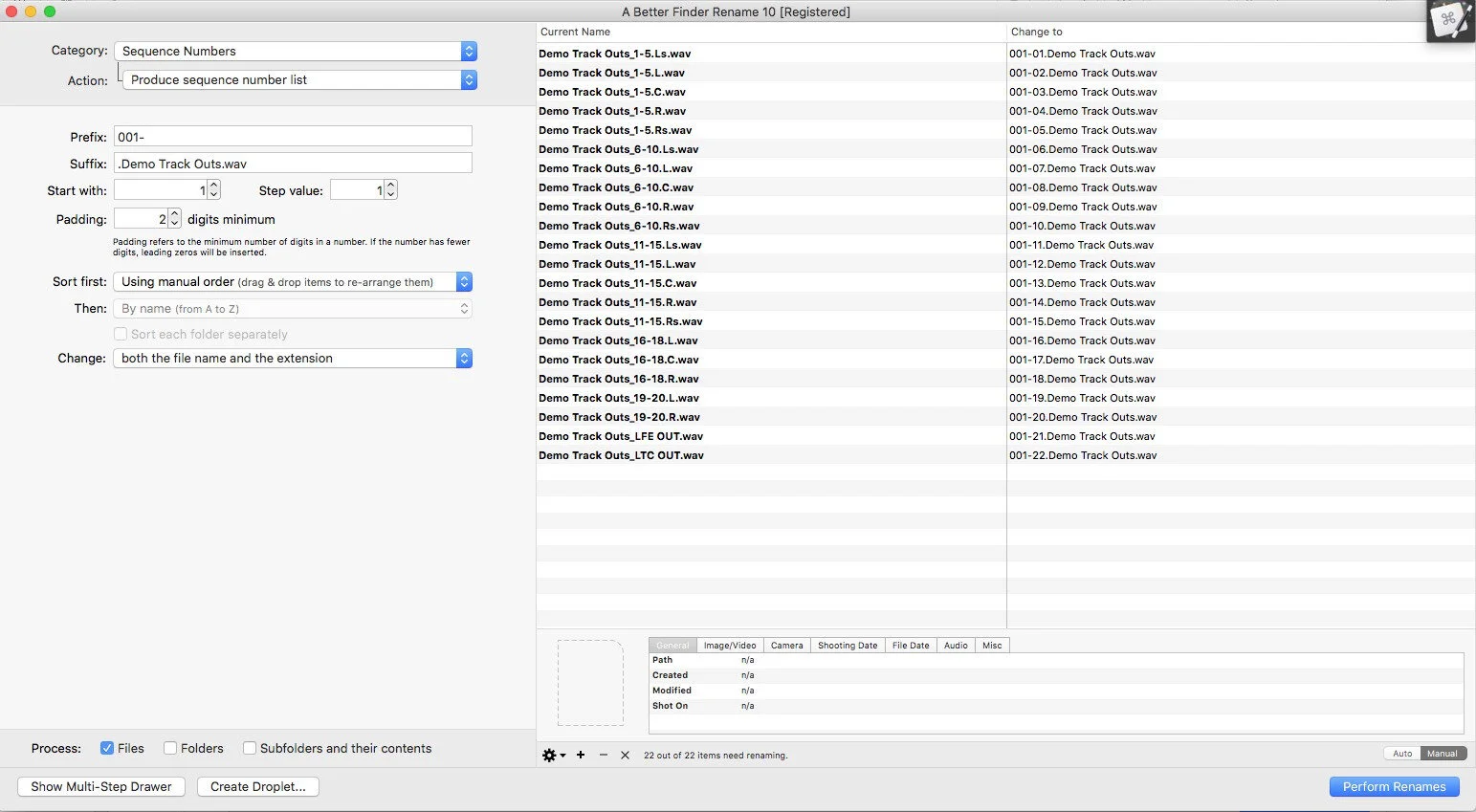Click the Perform Renames button
This screenshot has width=1476, height=812.
pos(1394,786)
